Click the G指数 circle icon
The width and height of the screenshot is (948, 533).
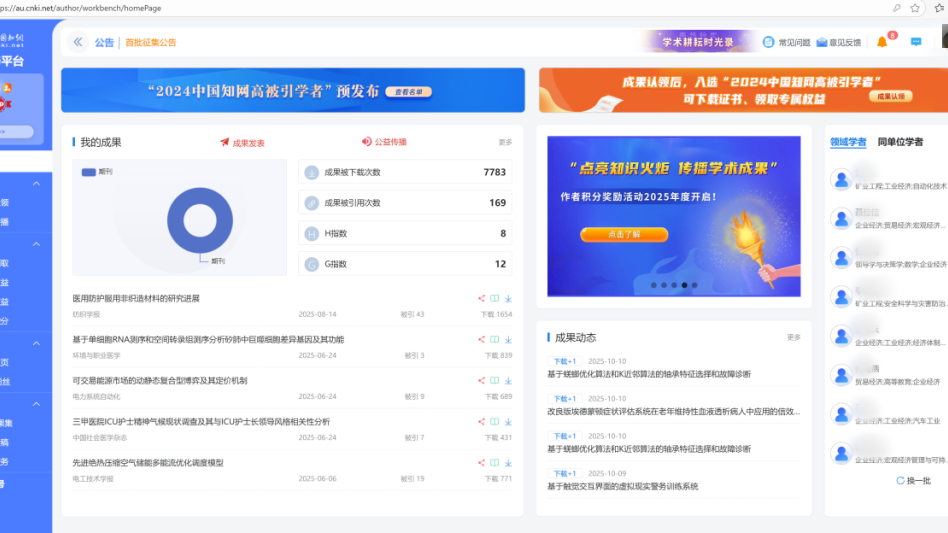point(311,264)
